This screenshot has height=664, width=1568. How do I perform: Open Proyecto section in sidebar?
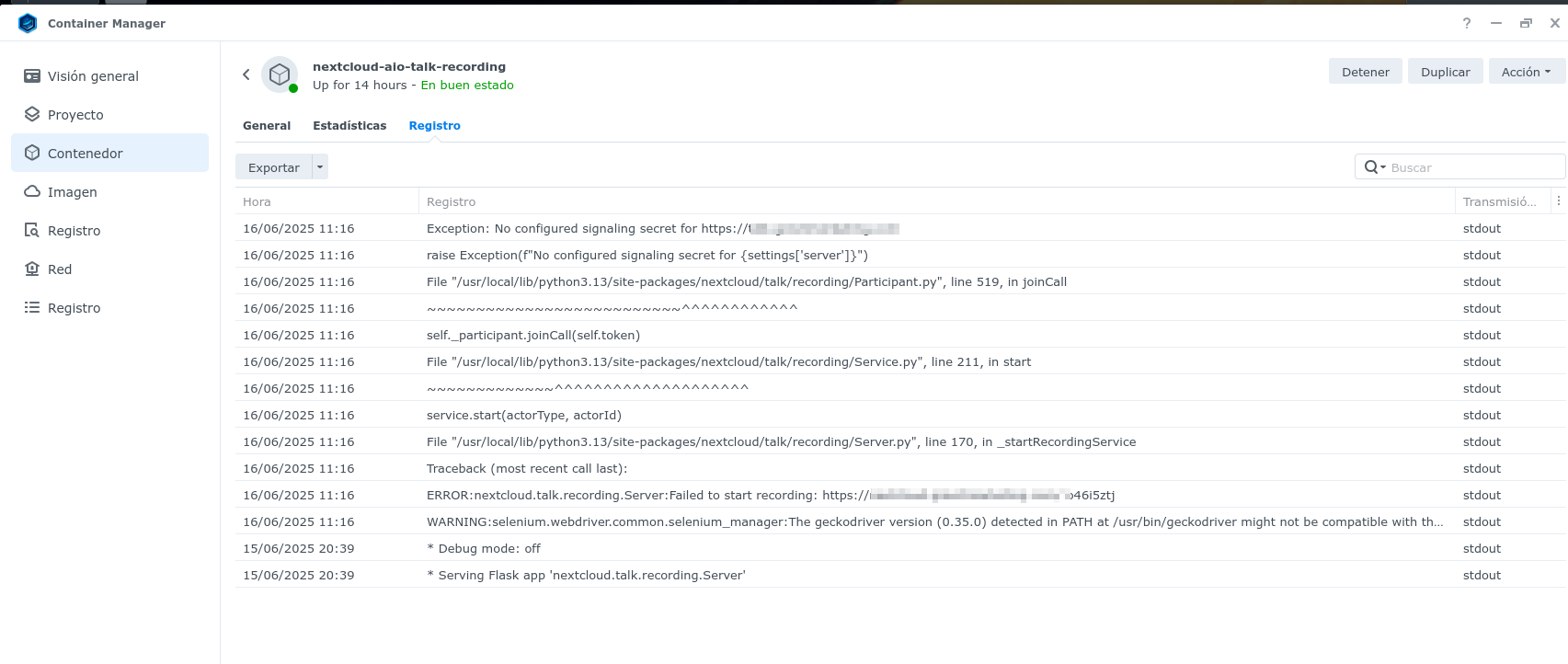pyautogui.click(x=109, y=115)
